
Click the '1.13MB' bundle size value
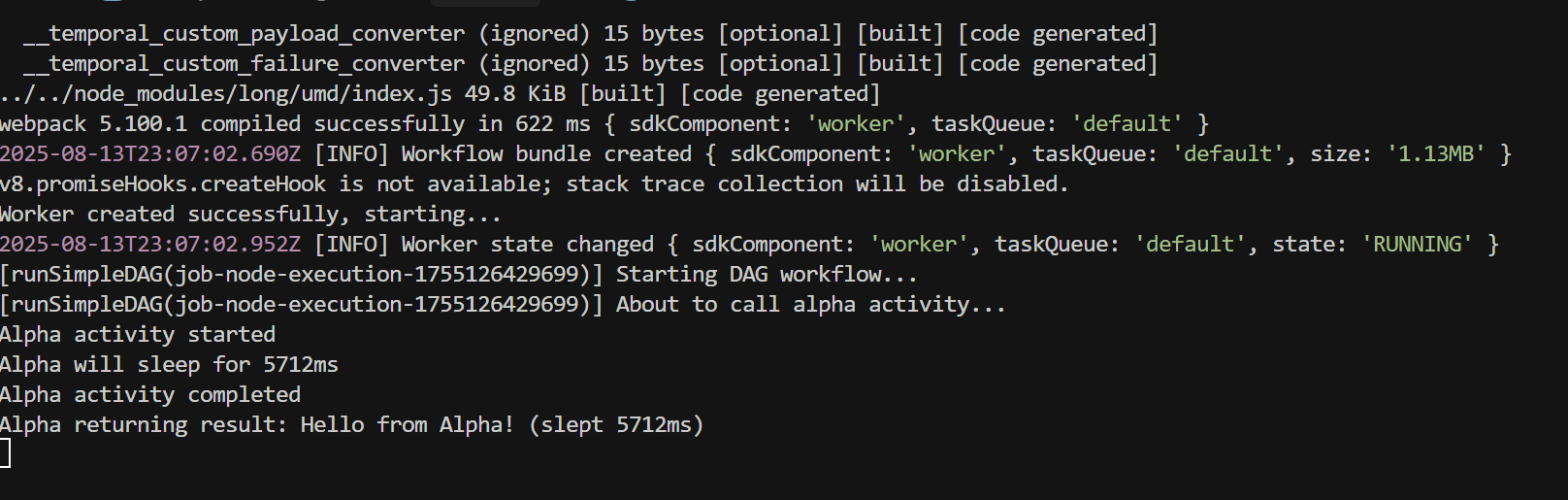coord(1435,154)
